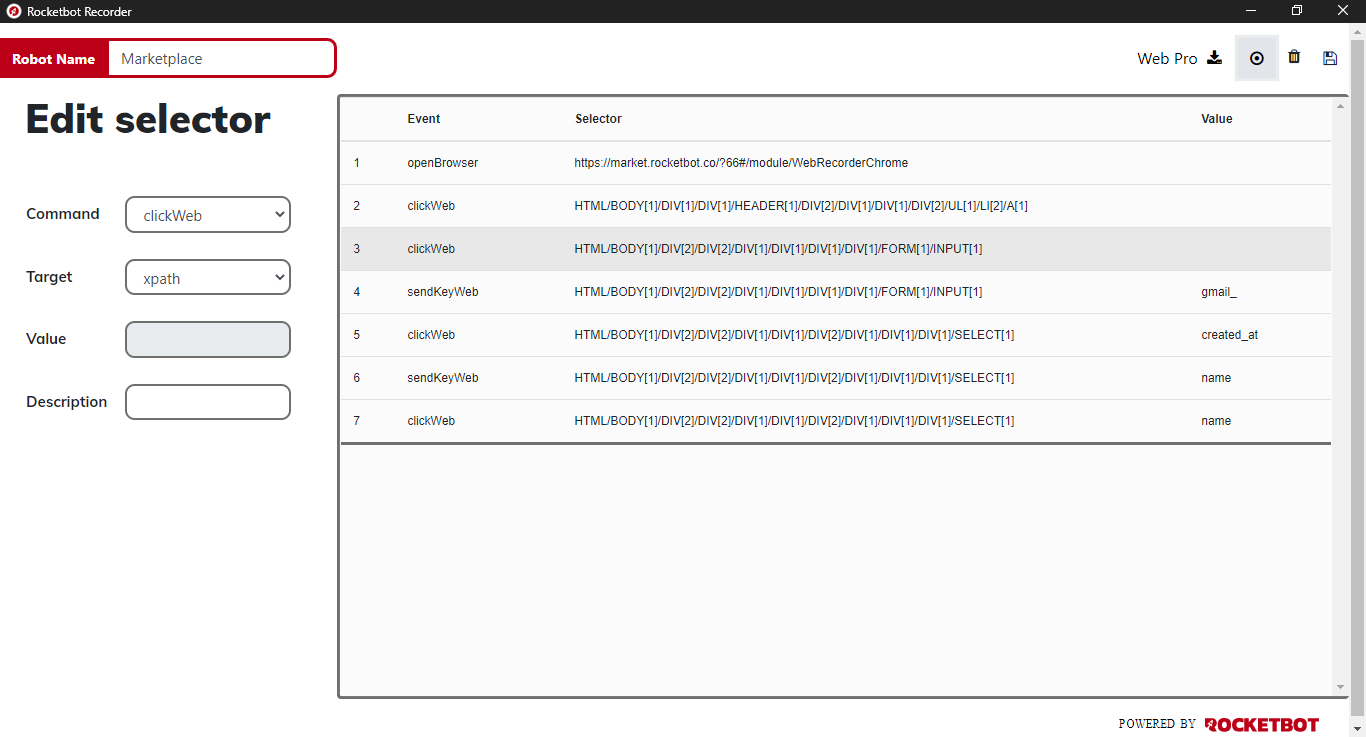Click the name value in row 6
Screen dimensions: 1366x737
pyautogui.click(x=1216, y=378)
